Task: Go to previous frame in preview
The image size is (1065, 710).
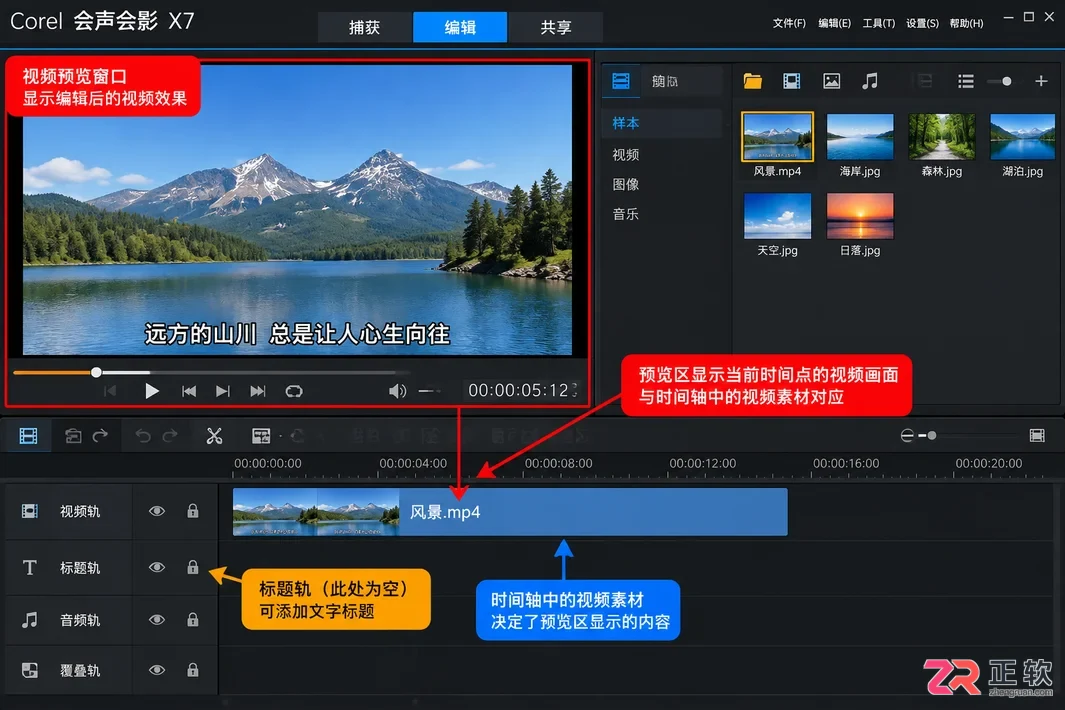Action: click(x=189, y=391)
